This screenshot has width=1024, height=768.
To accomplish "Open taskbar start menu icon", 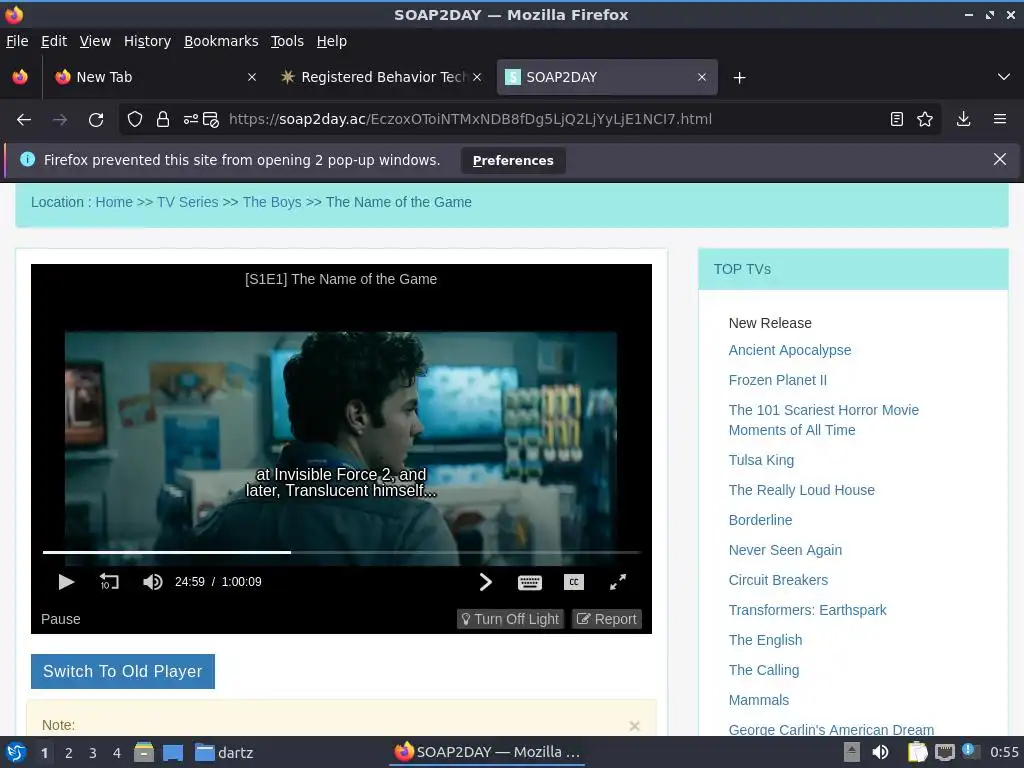I will pyautogui.click(x=16, y=752).
